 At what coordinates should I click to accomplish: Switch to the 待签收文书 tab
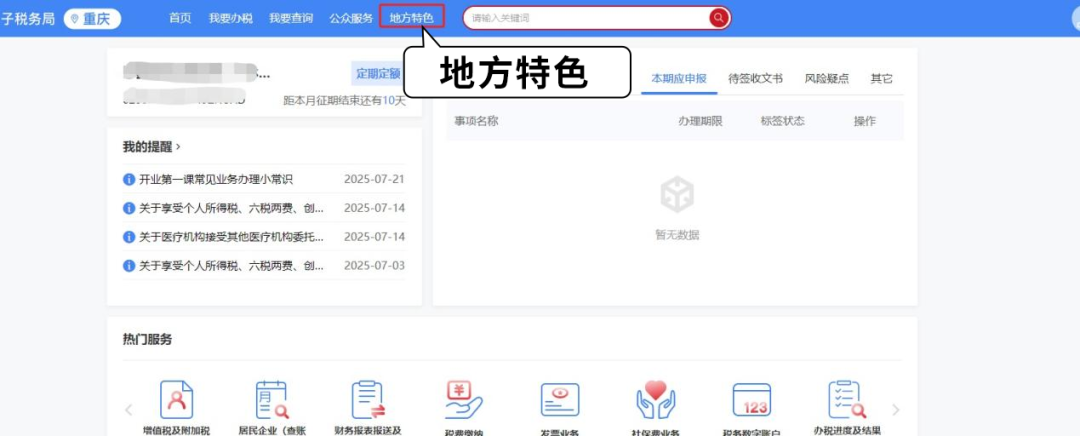coord(756,79)
